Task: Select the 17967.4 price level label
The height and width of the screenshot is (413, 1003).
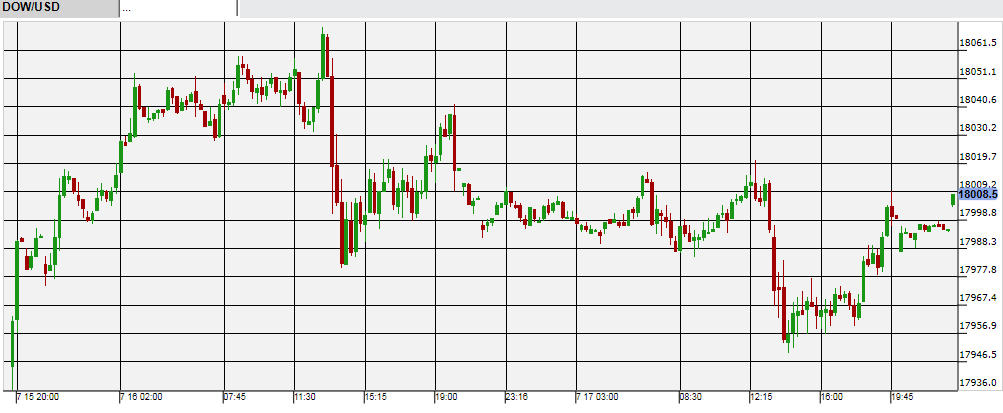Action: [x=978, y=298]
